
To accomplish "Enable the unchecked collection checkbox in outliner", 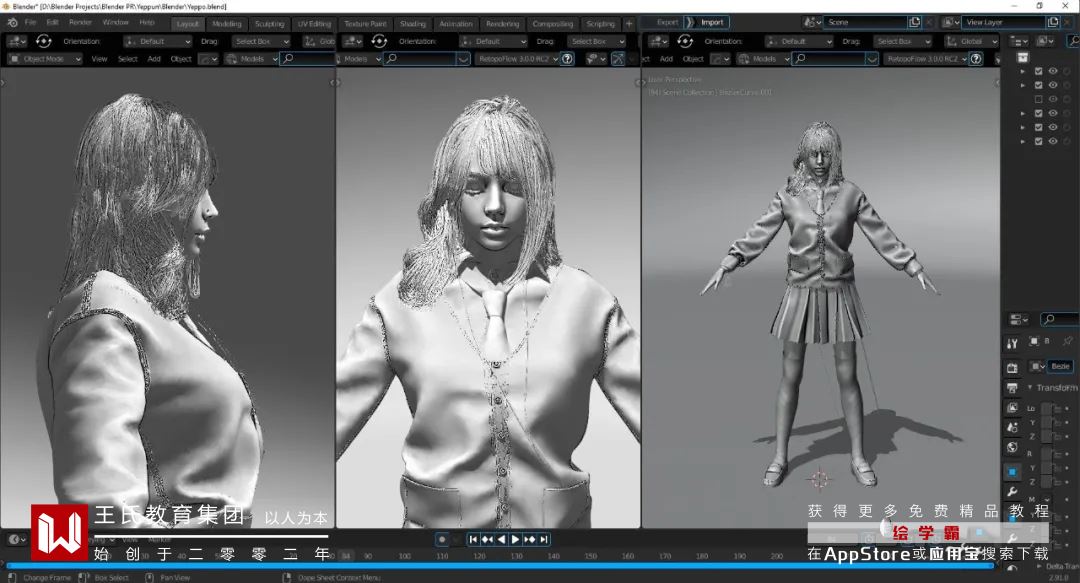I will point(1038,99).
